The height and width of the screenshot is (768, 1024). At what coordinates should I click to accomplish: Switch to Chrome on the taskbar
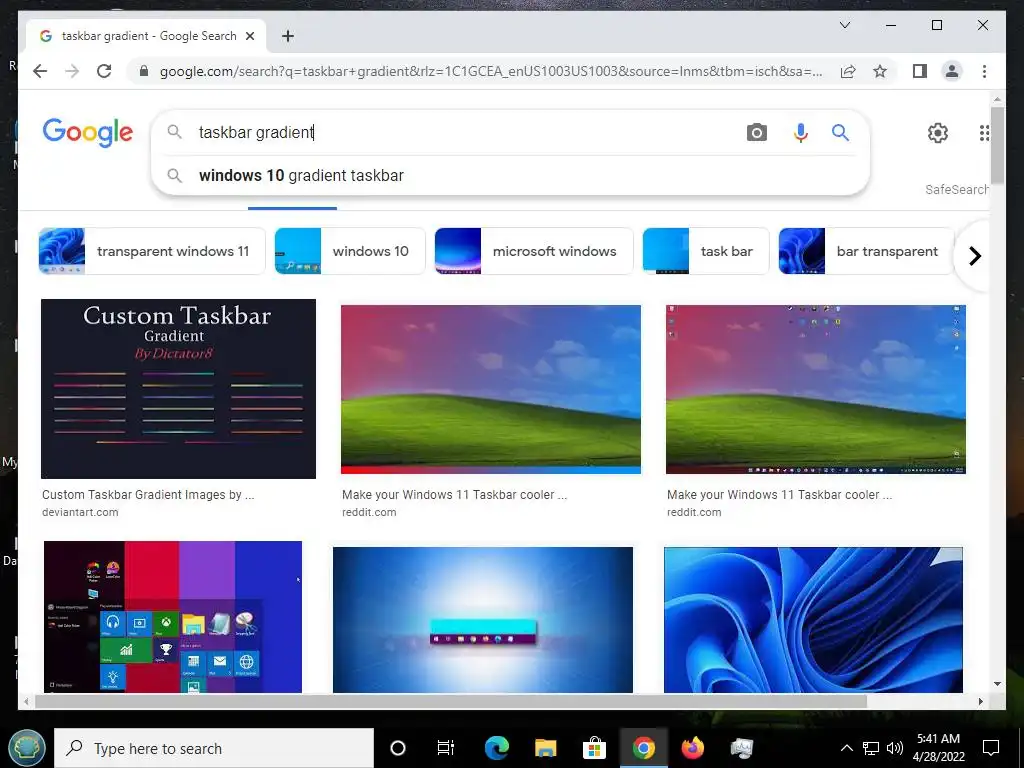click(643, 748)
